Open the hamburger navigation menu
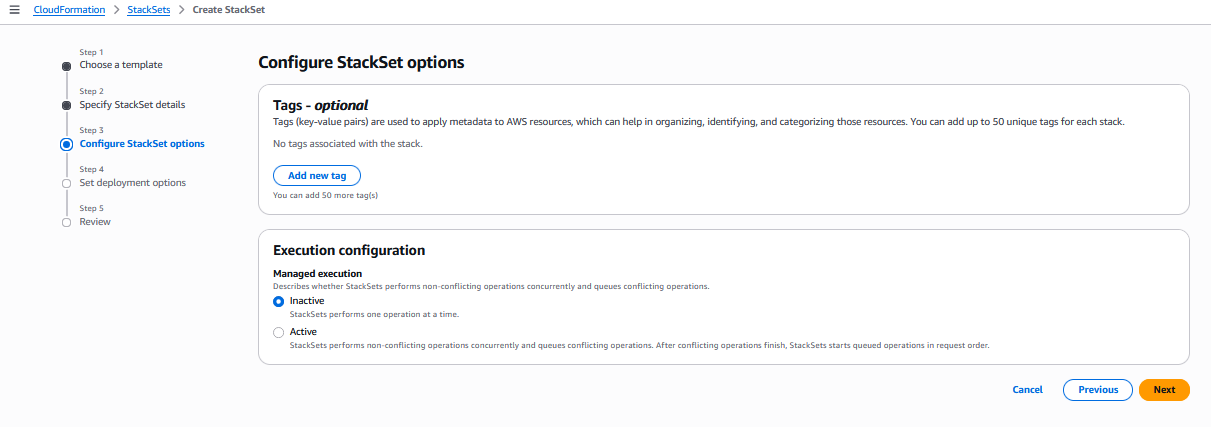This screenshot has height=427, width=1211. click(x=14, y=9)
